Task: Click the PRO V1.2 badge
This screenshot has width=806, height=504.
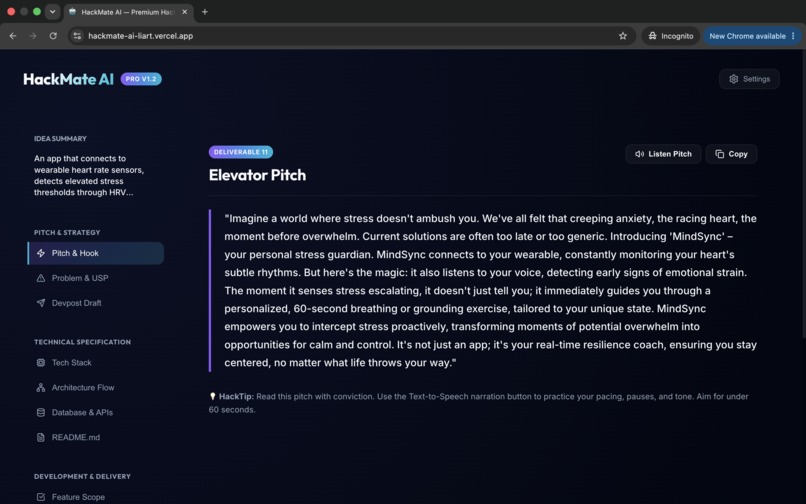Action: click(141, 79)
